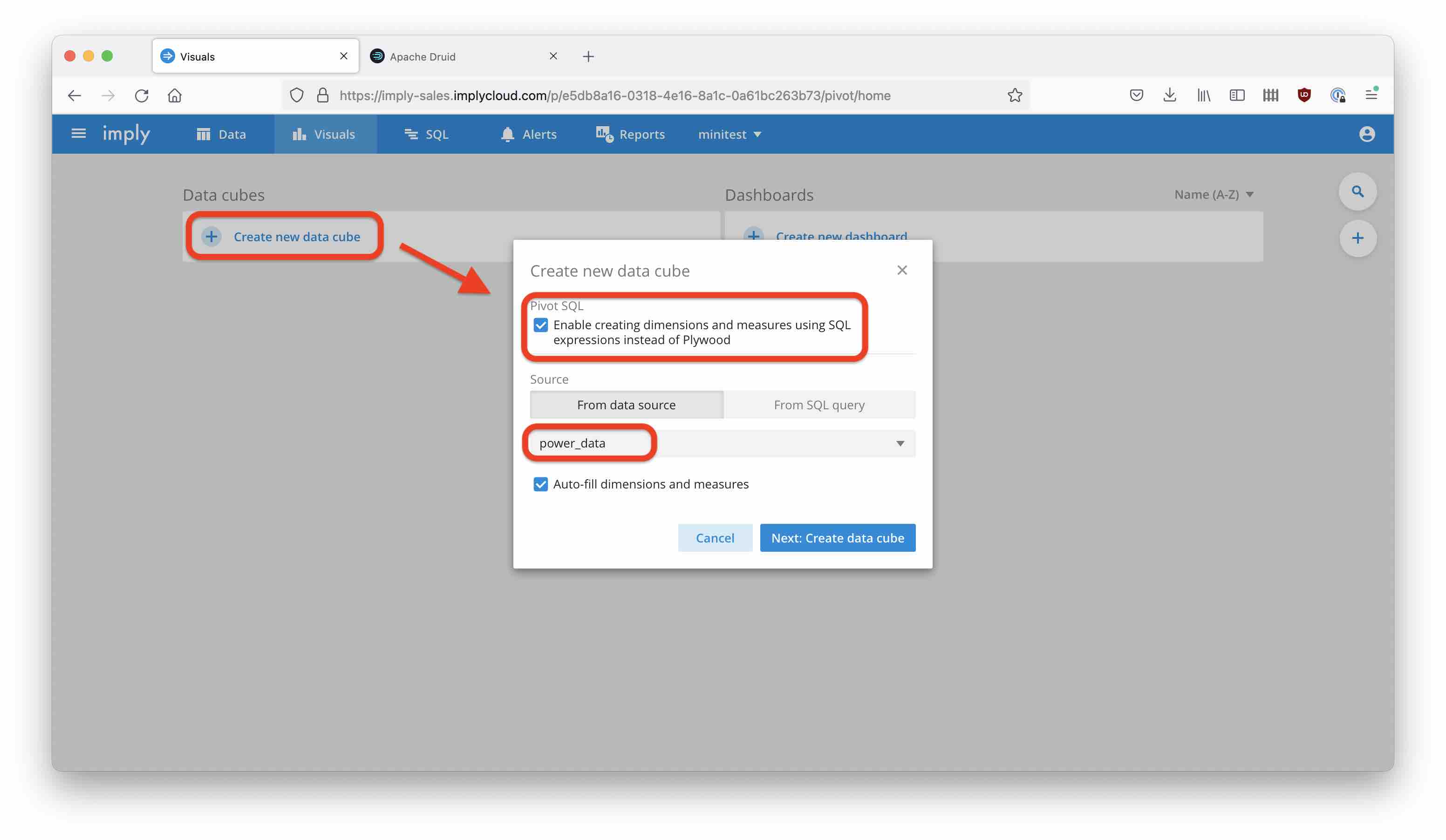Open the user account profile icon
This screenshot has height=840, width=1446.
tap(1368, 134)
